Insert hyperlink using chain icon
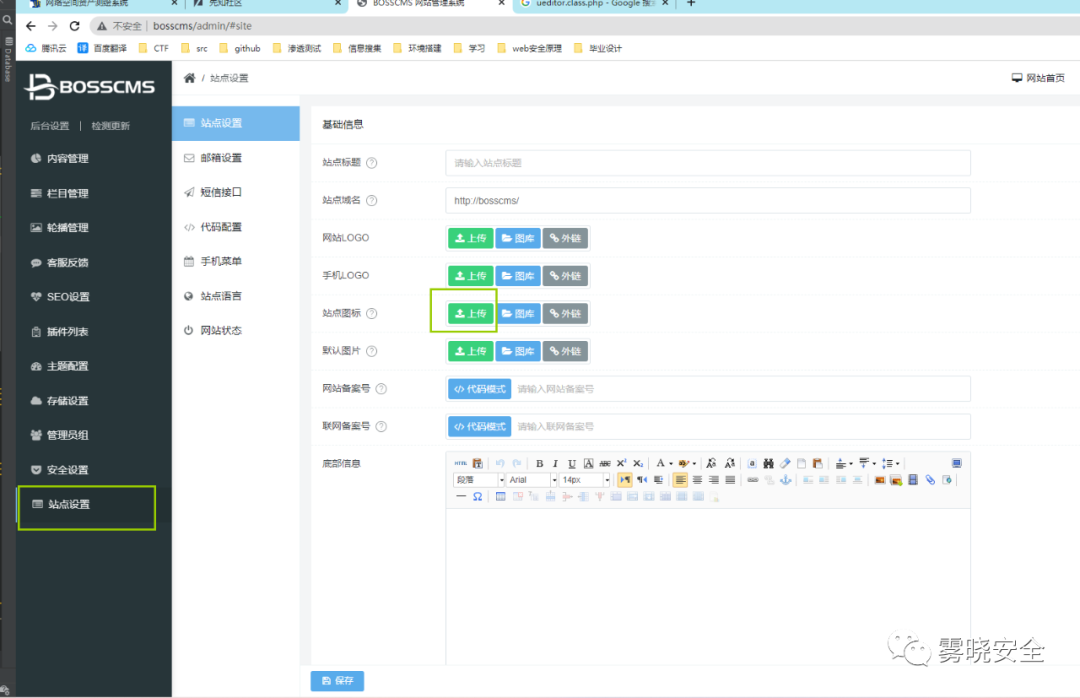1080x698 pixels. click(x=753, y=480)
